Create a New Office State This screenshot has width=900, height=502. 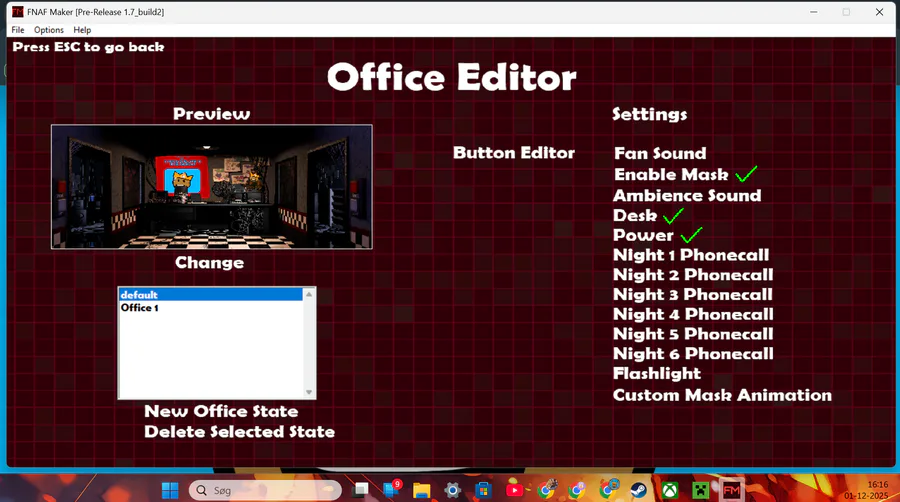pyautogui.click(x=221, y=411)
